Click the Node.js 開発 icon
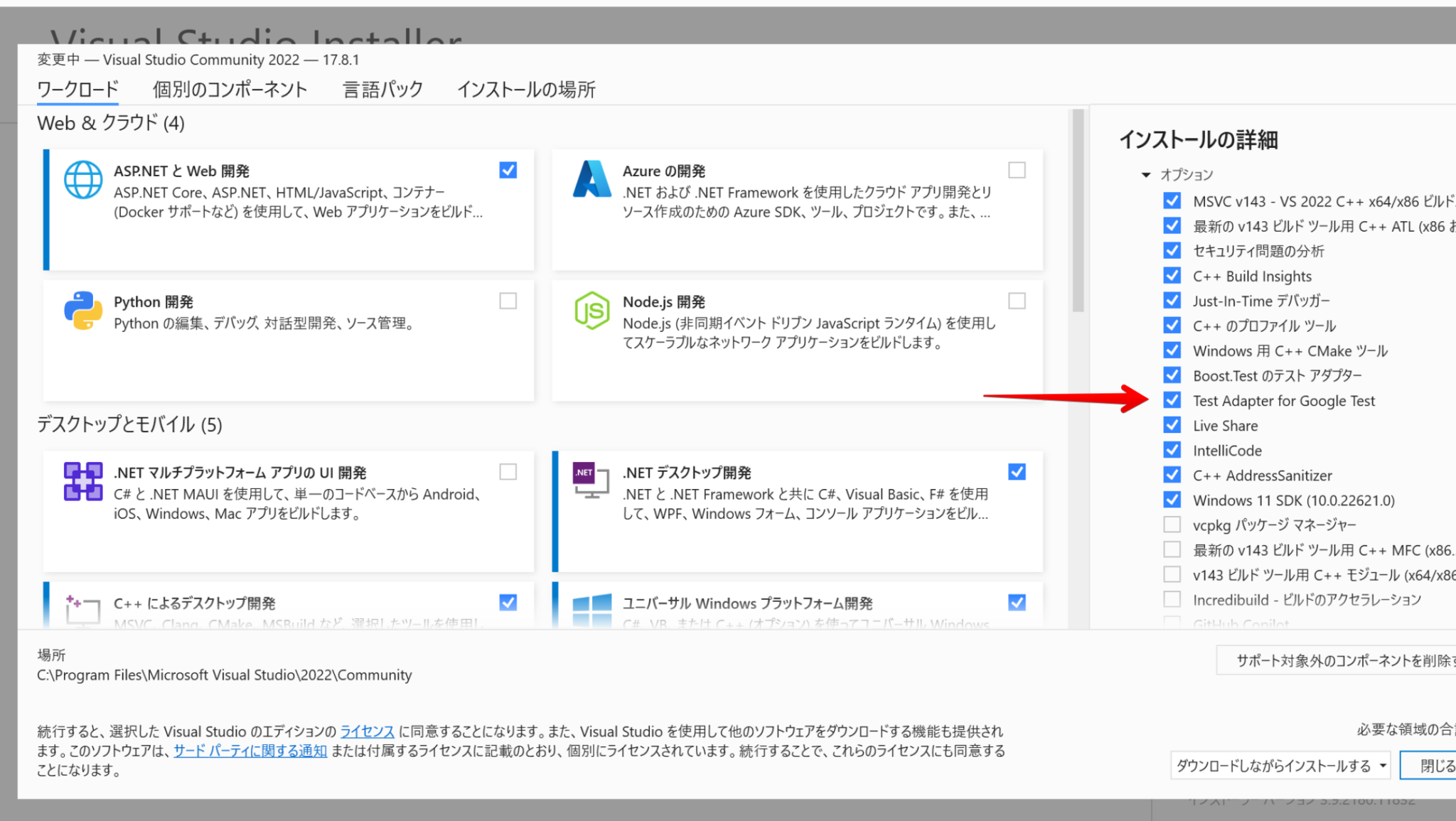 coord(592,310)
